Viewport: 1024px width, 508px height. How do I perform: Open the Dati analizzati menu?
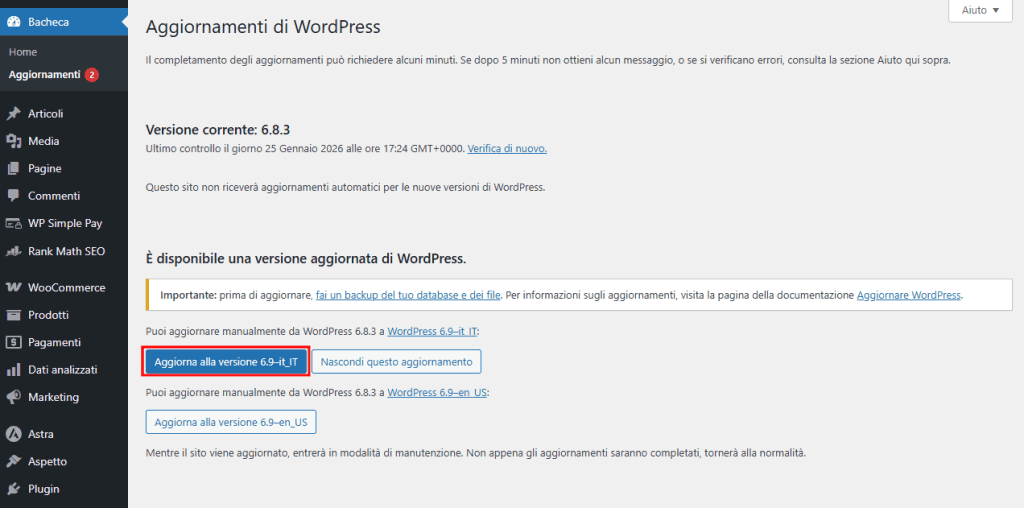click(x=64, y=370)
